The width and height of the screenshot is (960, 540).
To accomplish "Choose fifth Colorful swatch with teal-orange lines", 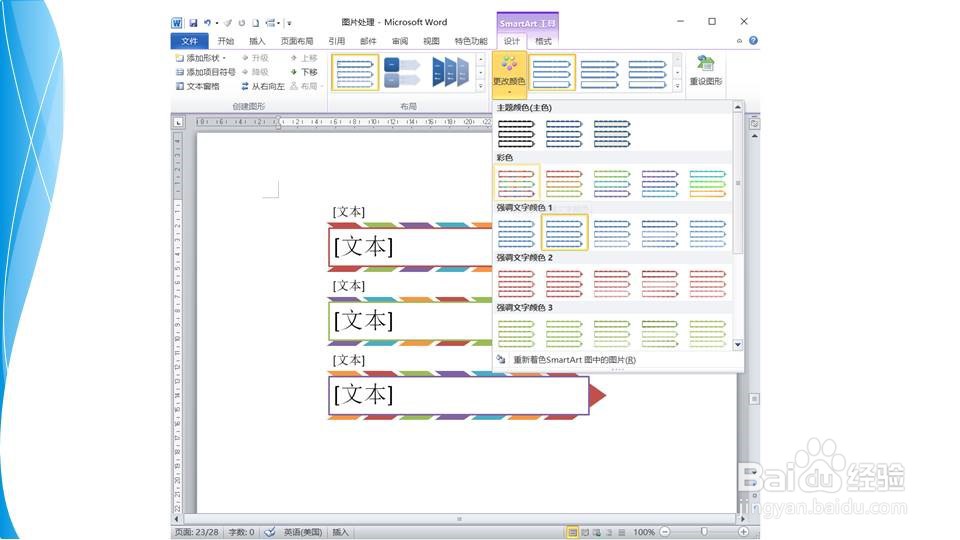I will pos(707,183).
